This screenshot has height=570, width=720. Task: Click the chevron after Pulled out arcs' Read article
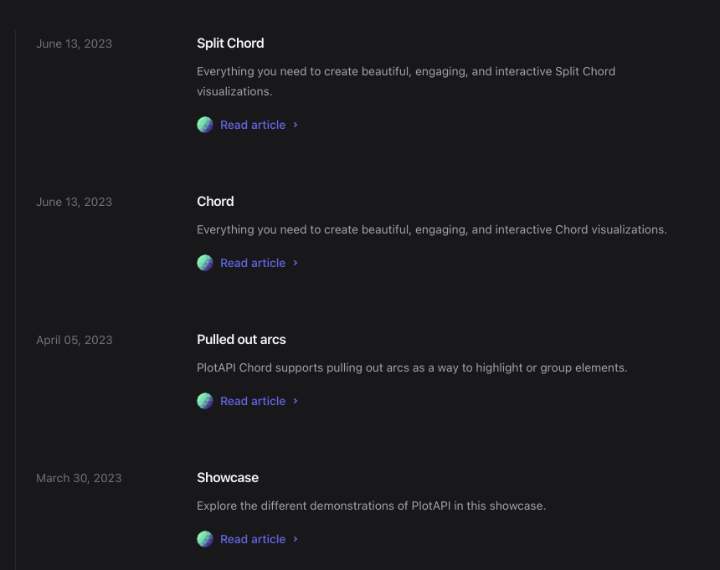click(x=296, y=401)
